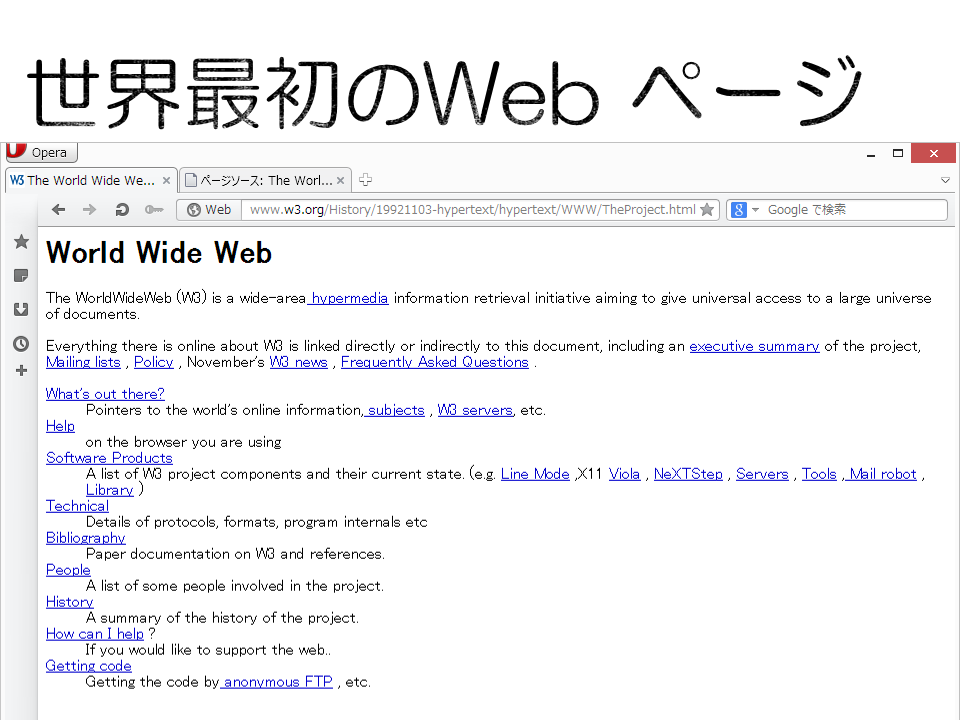This screenshot has width=960, height=720.
Task: Follow the Servers link
Action: [762, 474]
